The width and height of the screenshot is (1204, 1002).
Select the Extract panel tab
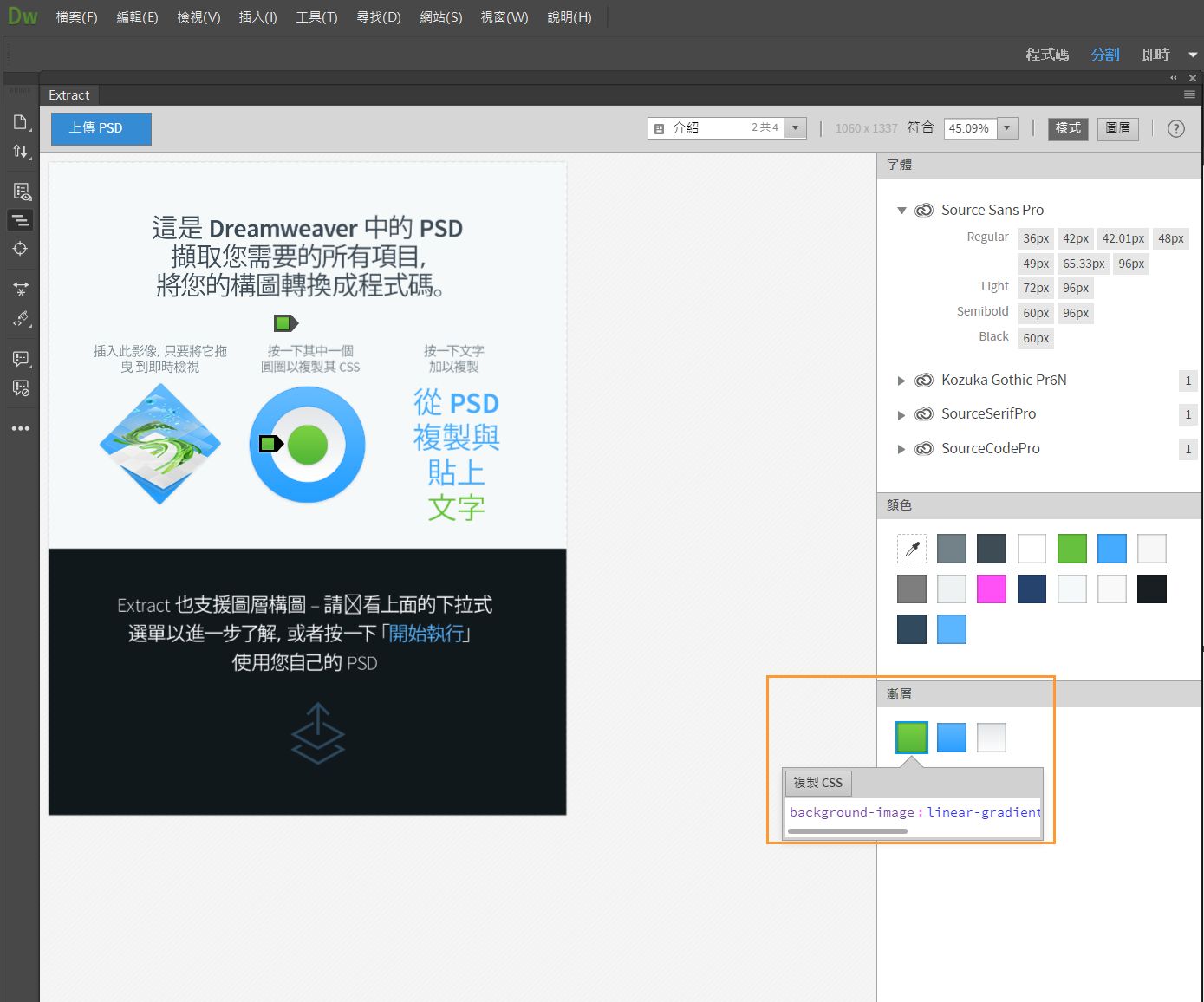[x=69, y=95]
